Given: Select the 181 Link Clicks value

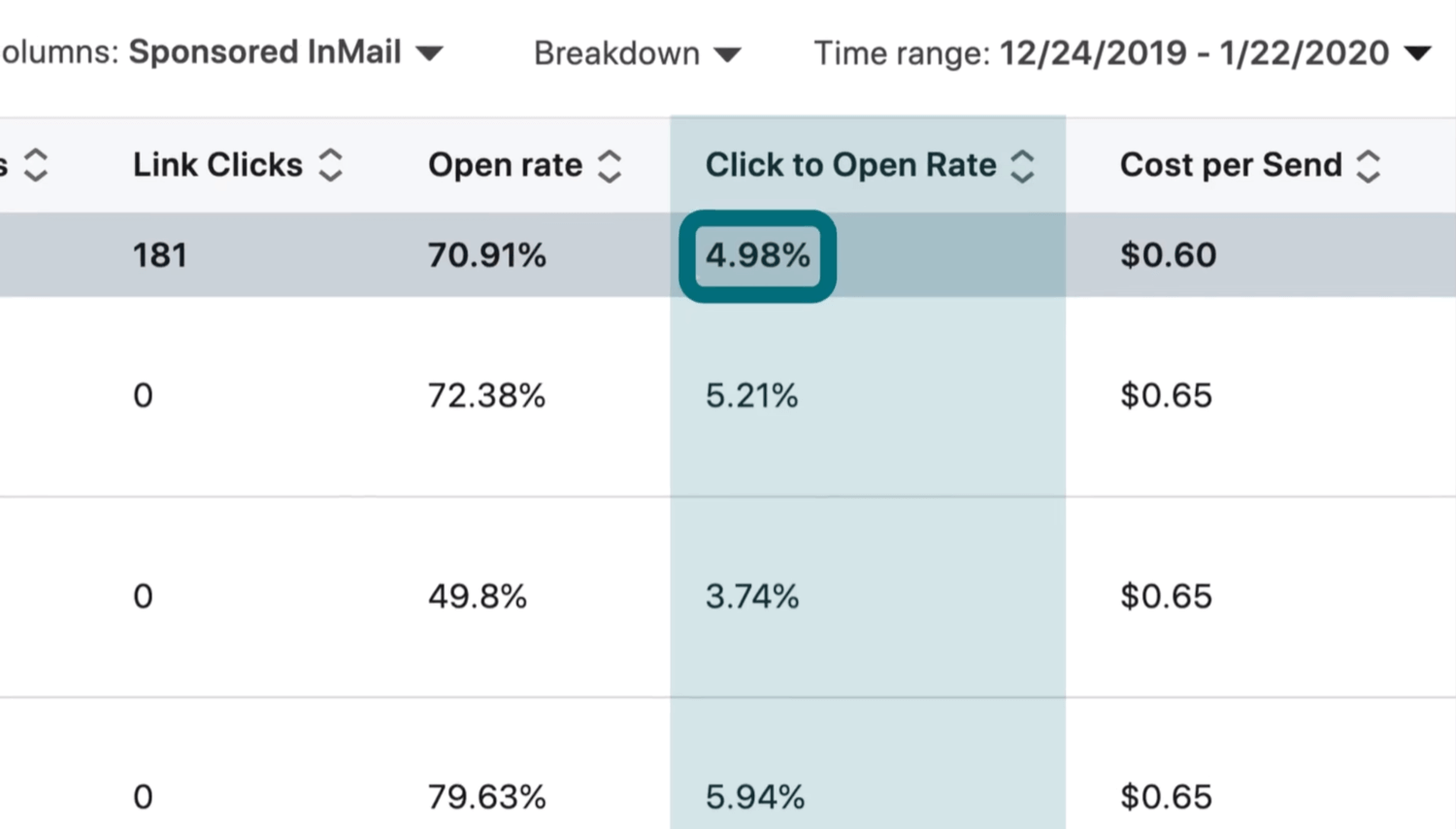Looking at the screenshot, I should (159, 254).
